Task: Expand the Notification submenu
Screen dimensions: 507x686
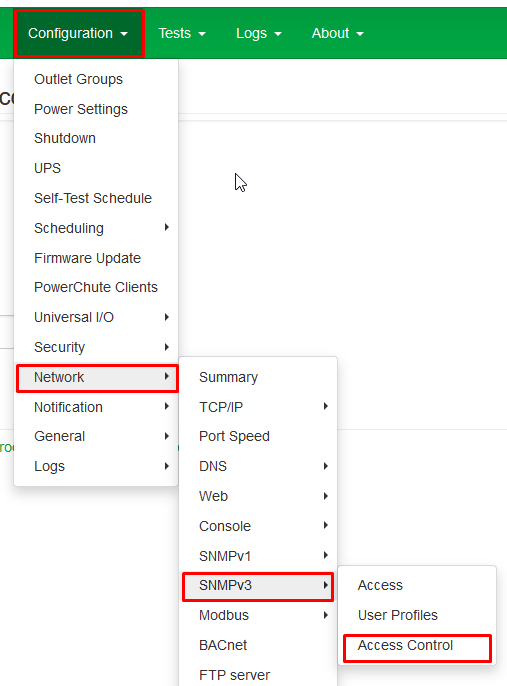Action: pyautogui.click(x=96, y=407)
